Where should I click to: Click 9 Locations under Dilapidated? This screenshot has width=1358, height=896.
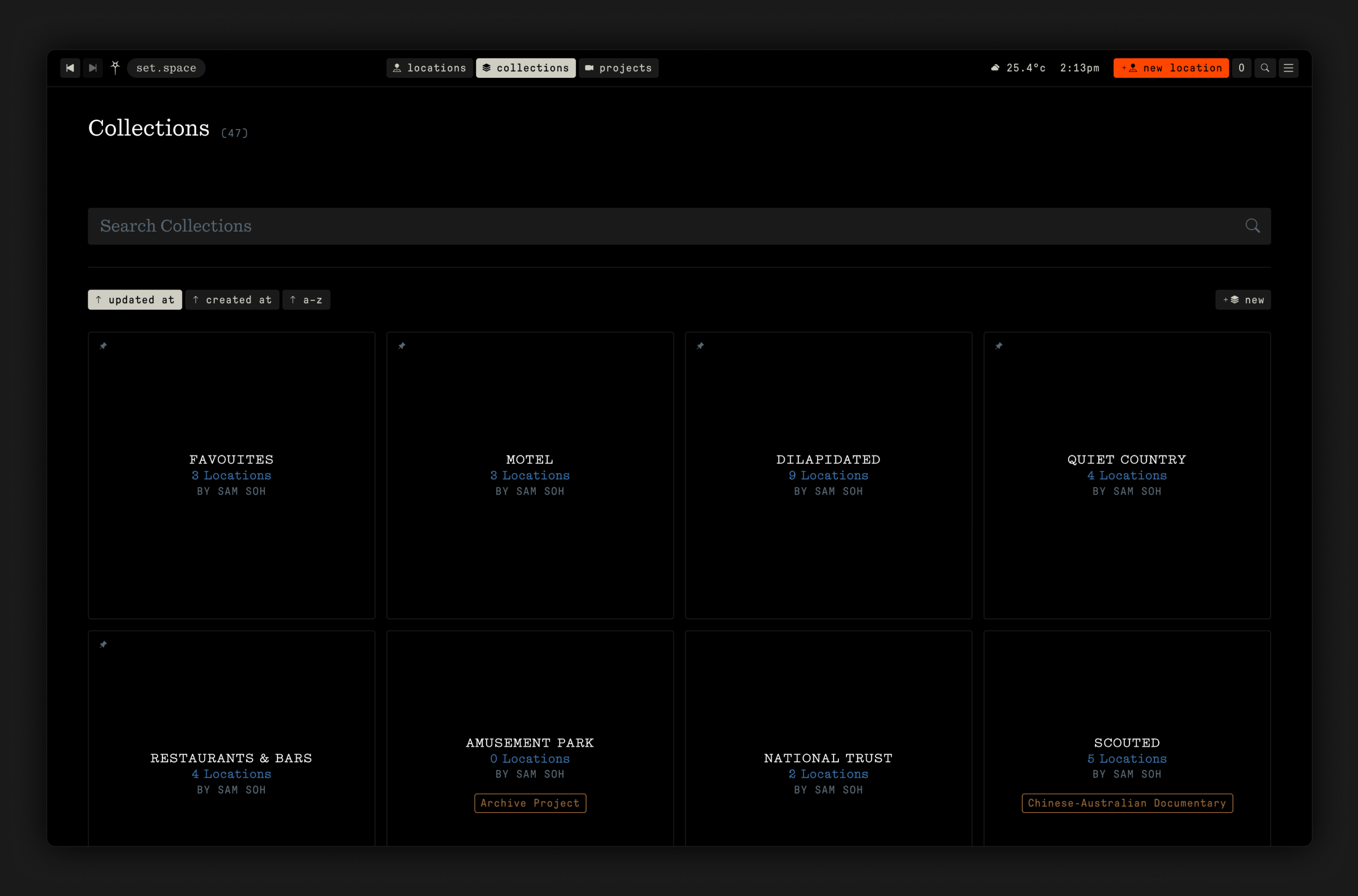(x=828, y=475)
